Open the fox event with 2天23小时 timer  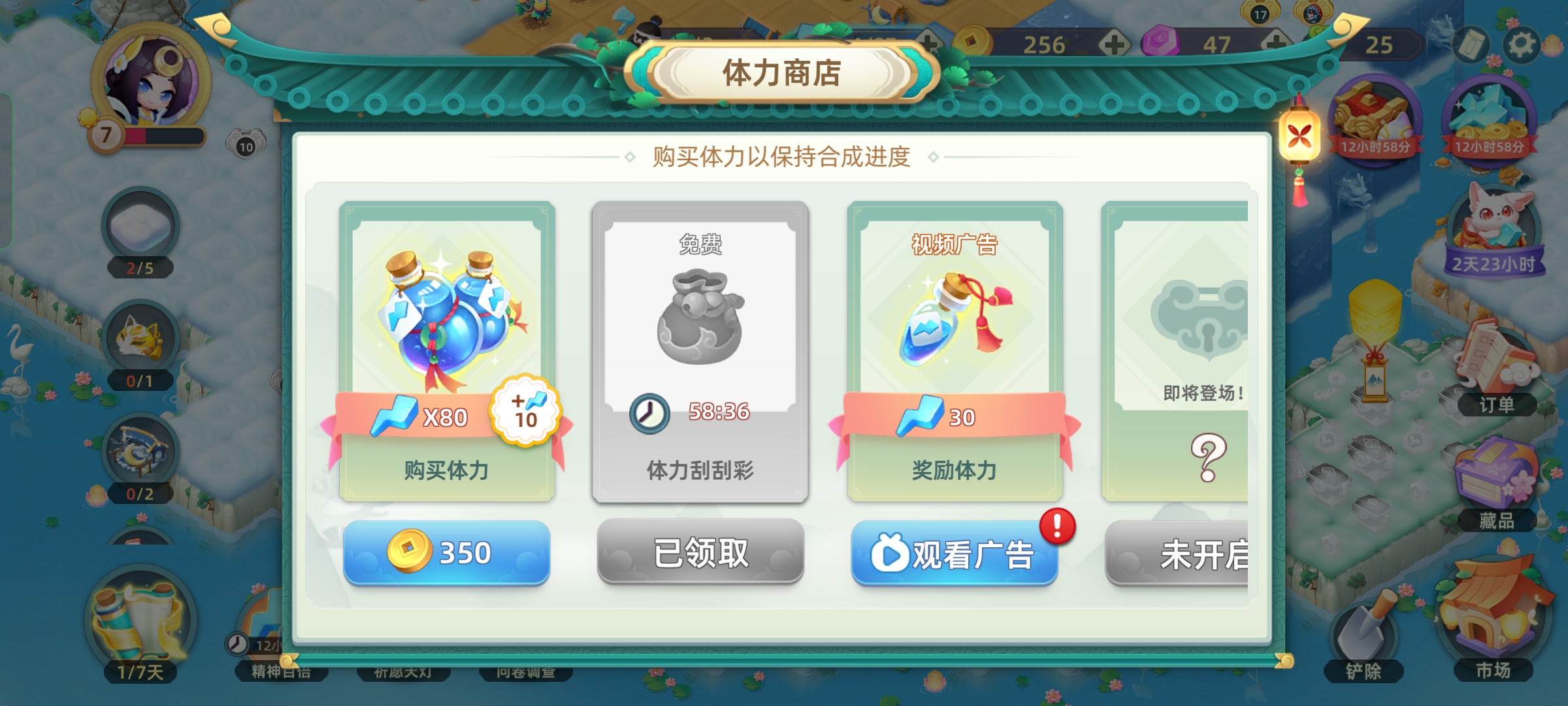coord(1494,229)
